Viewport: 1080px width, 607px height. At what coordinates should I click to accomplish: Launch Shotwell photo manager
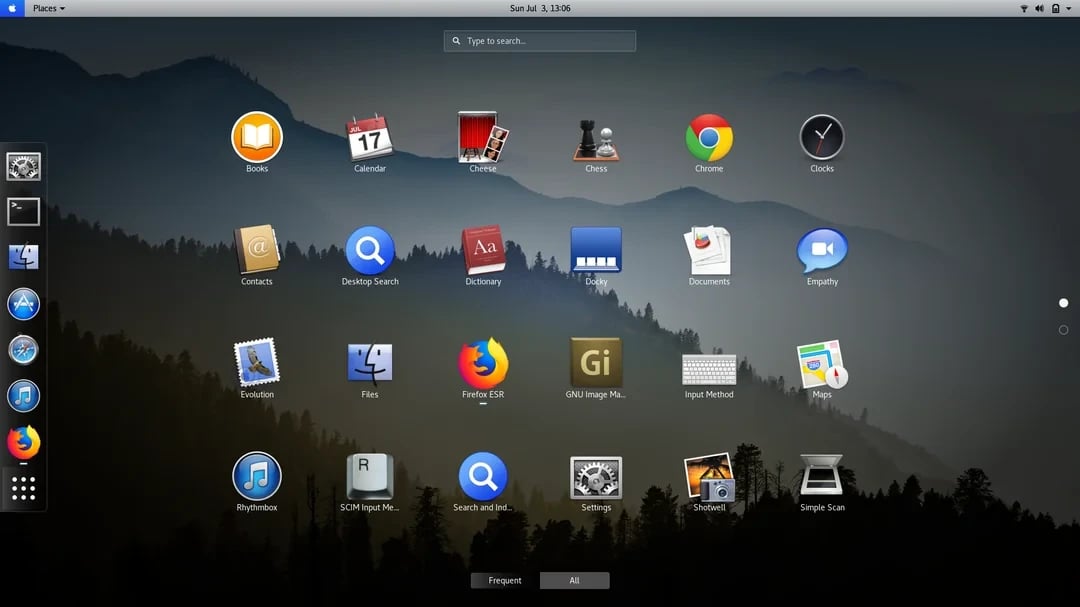tap(709, 476)
